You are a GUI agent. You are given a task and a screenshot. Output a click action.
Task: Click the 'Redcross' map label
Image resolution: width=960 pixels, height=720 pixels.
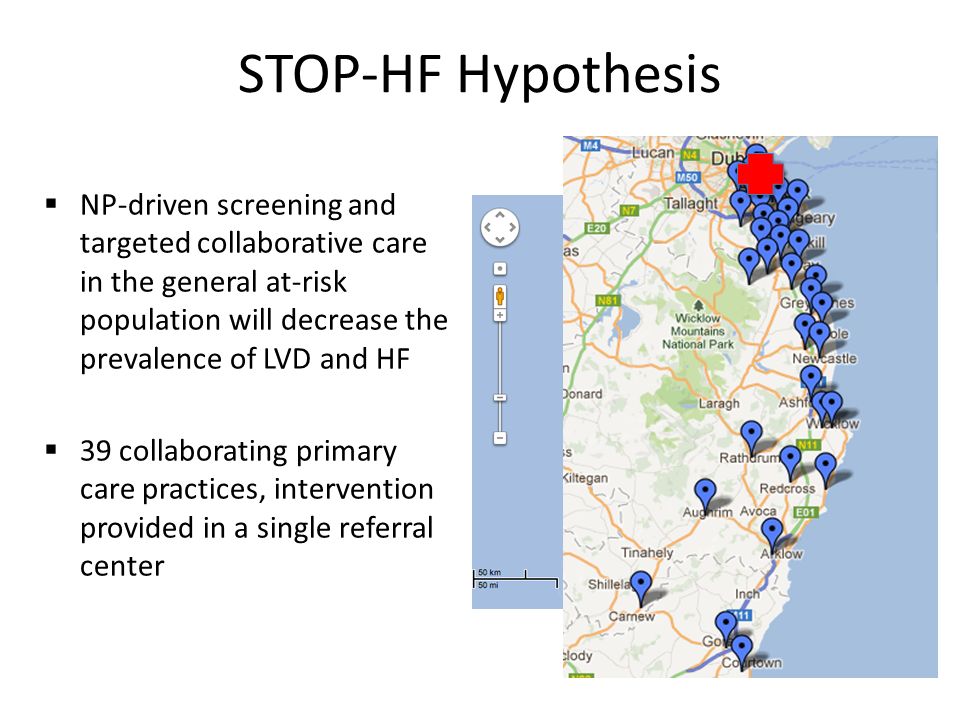787,489
